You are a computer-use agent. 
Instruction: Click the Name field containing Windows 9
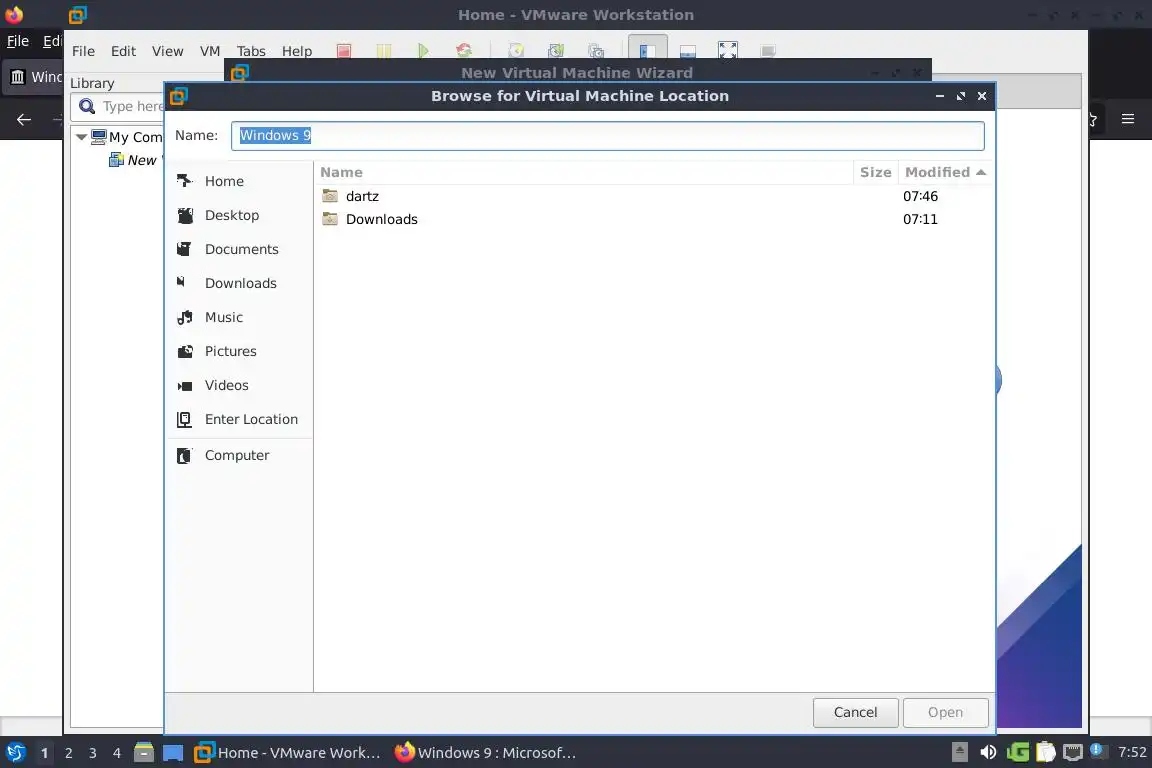[x=608, y=136]
